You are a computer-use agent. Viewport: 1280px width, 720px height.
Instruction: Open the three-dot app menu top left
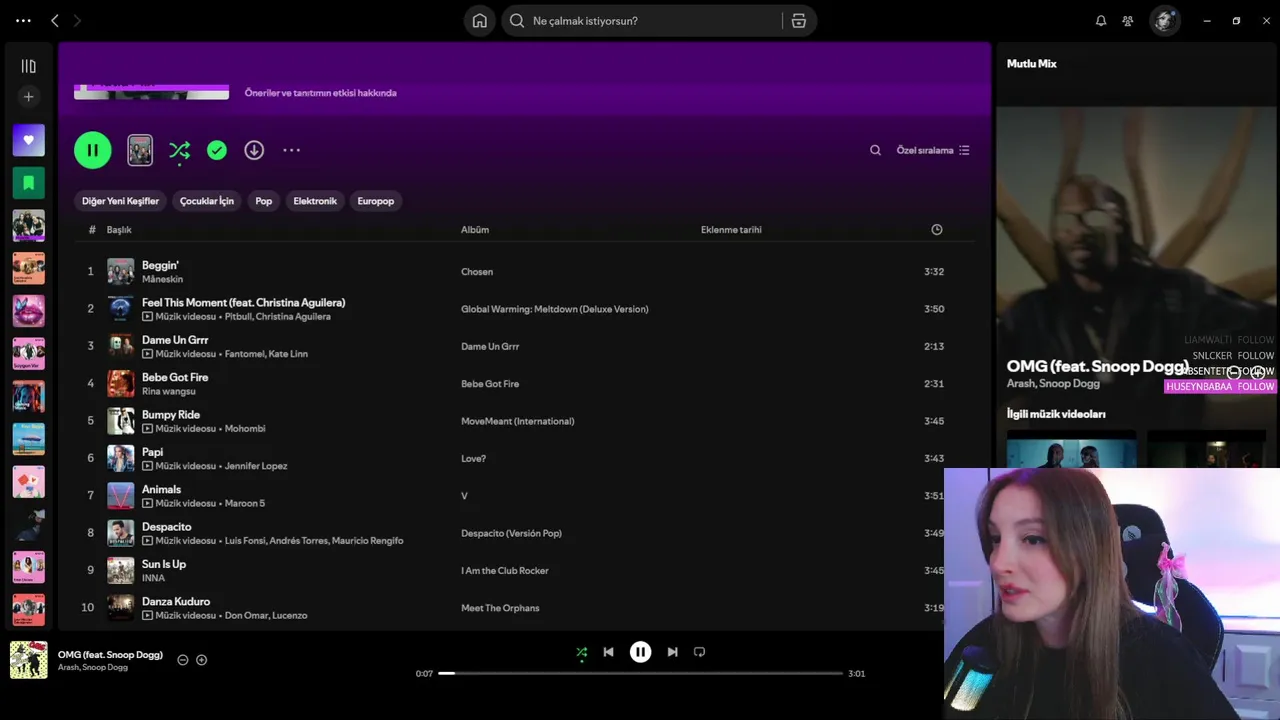(x=23, y=21)
